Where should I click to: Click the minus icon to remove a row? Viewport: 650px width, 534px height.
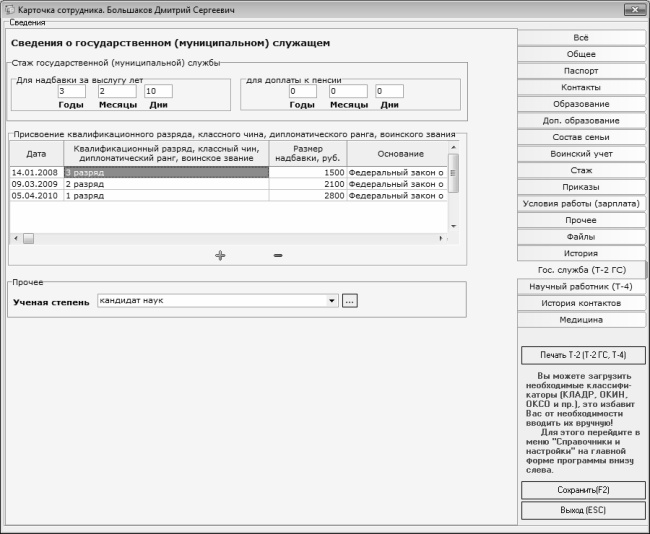(x=278, y=255)
